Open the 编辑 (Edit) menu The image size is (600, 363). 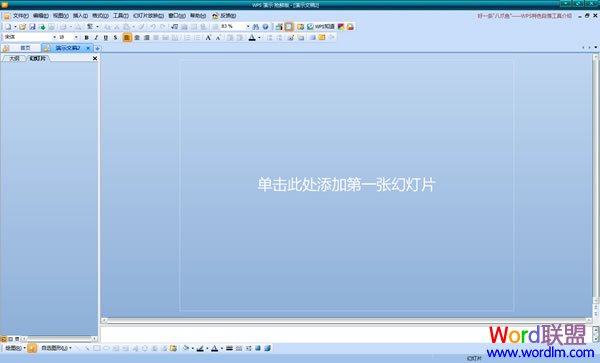pyautogui.click(x=41, y=16)
